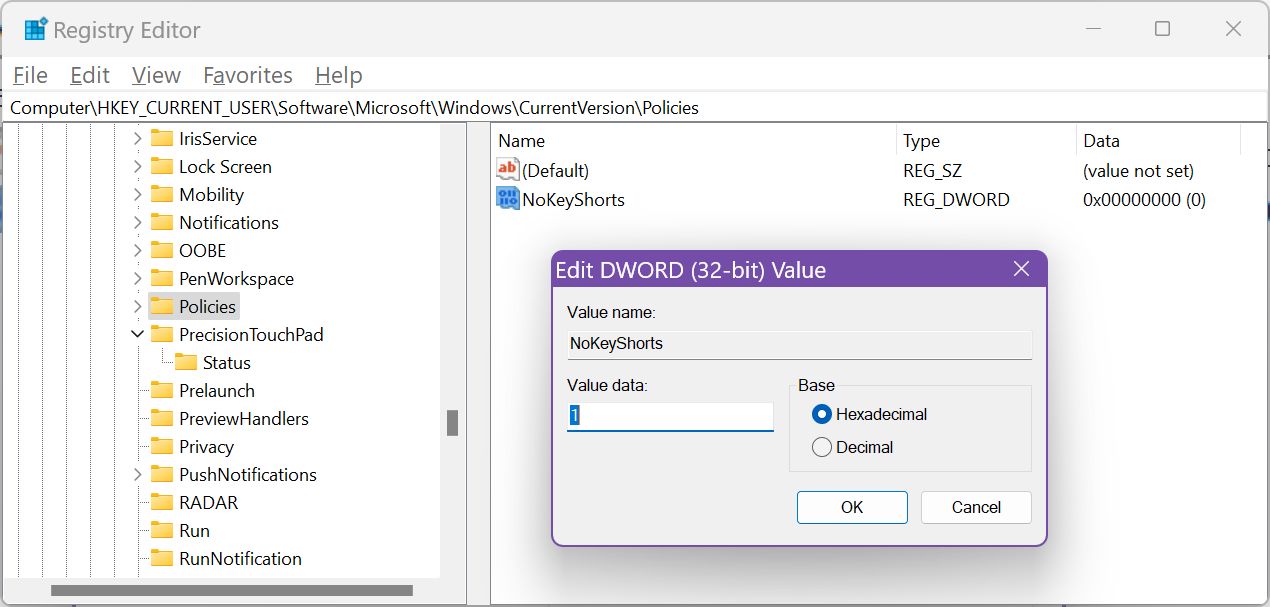Open the Edit menu
This screenshot has height=607, width=1270.
click(x=89, y=75)
